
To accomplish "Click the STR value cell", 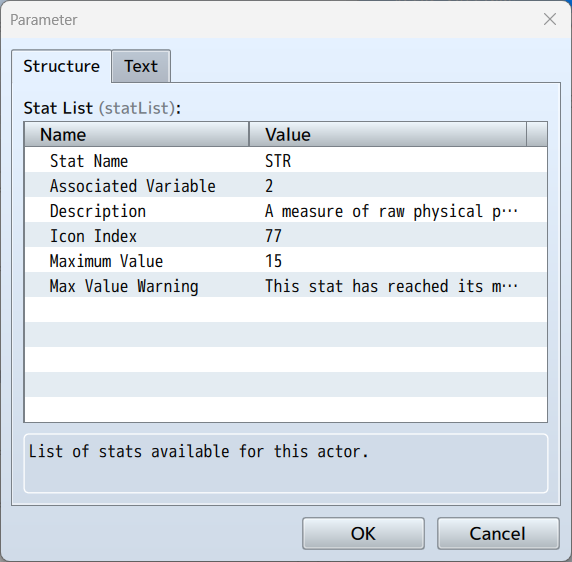I will 278,161.
